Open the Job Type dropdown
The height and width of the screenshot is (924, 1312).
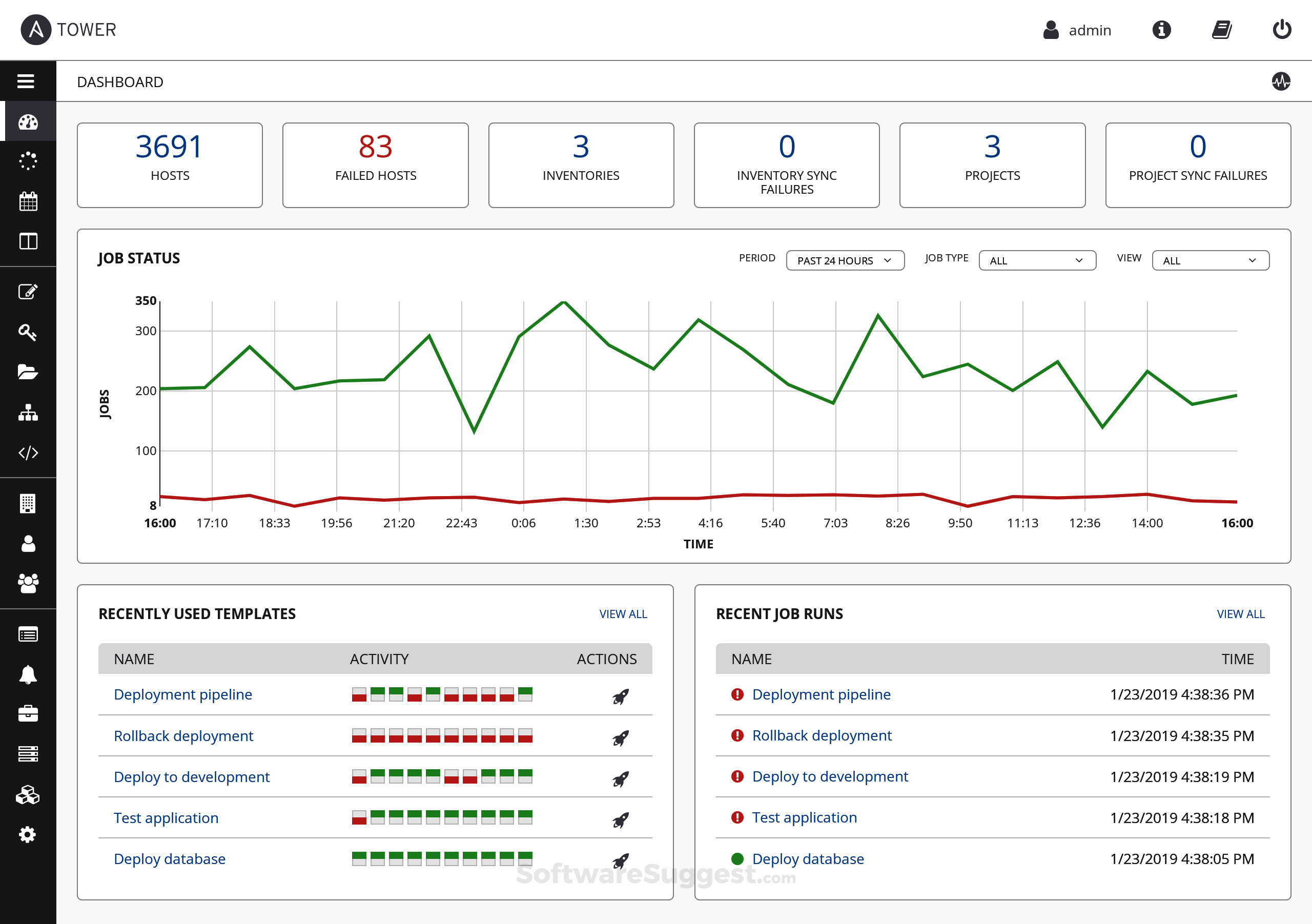tap(1037, 260)
